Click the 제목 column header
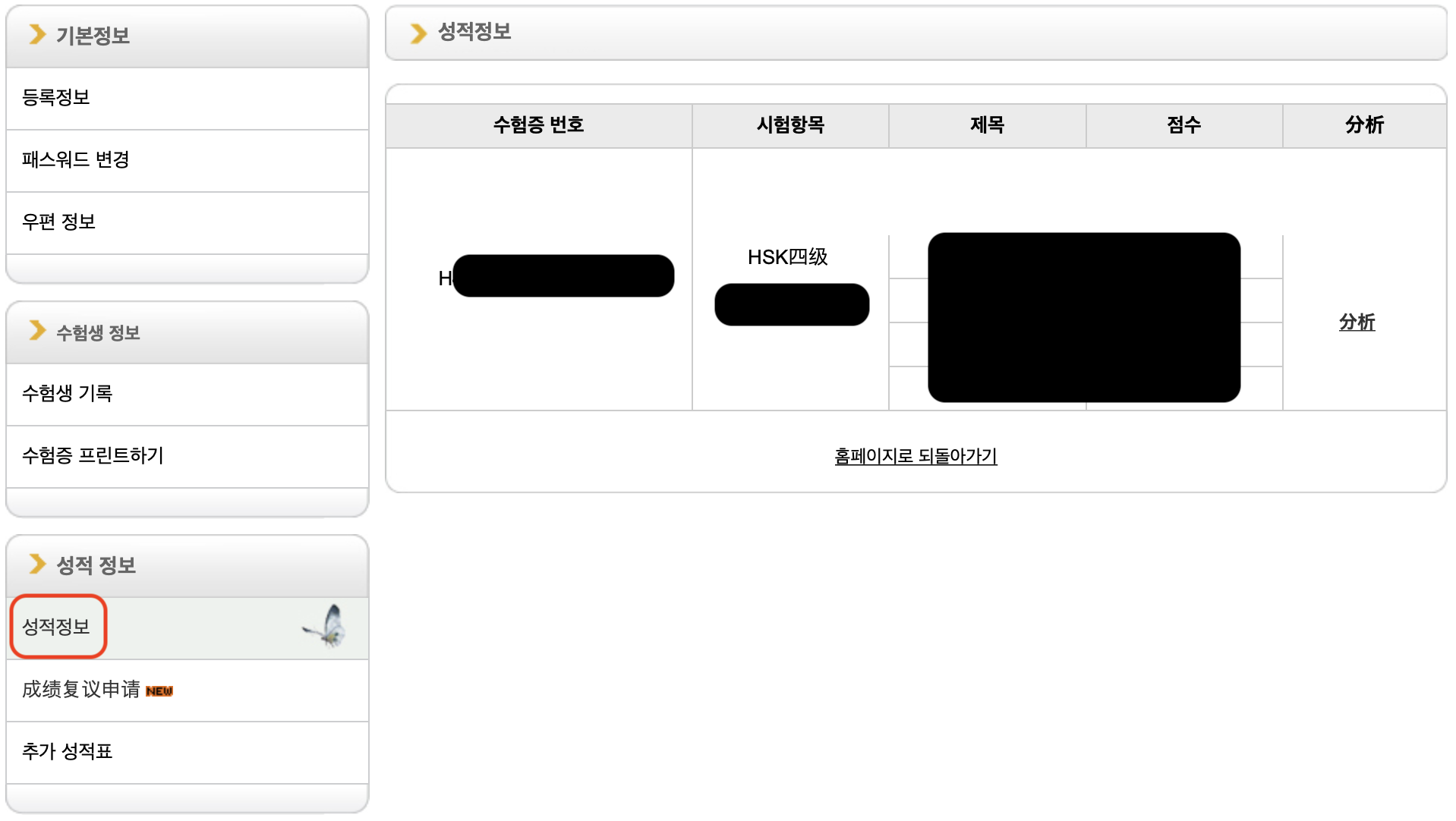The image size is (1456, 821). (x=987, y=125)
